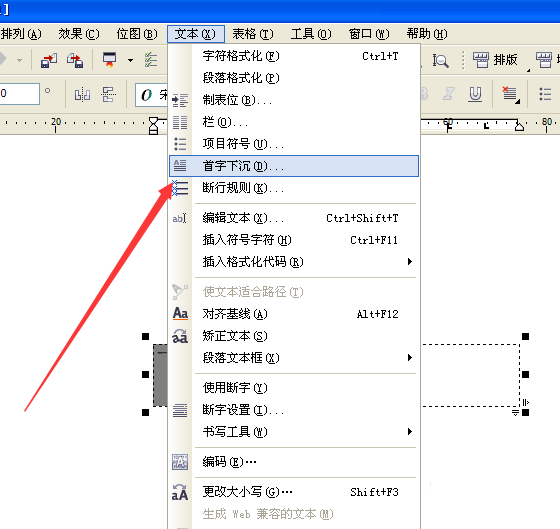Viewport: 560px width, 529px height.
Task: Choose 更改大小写(G)... menu entry
Action: click(294, 492)
